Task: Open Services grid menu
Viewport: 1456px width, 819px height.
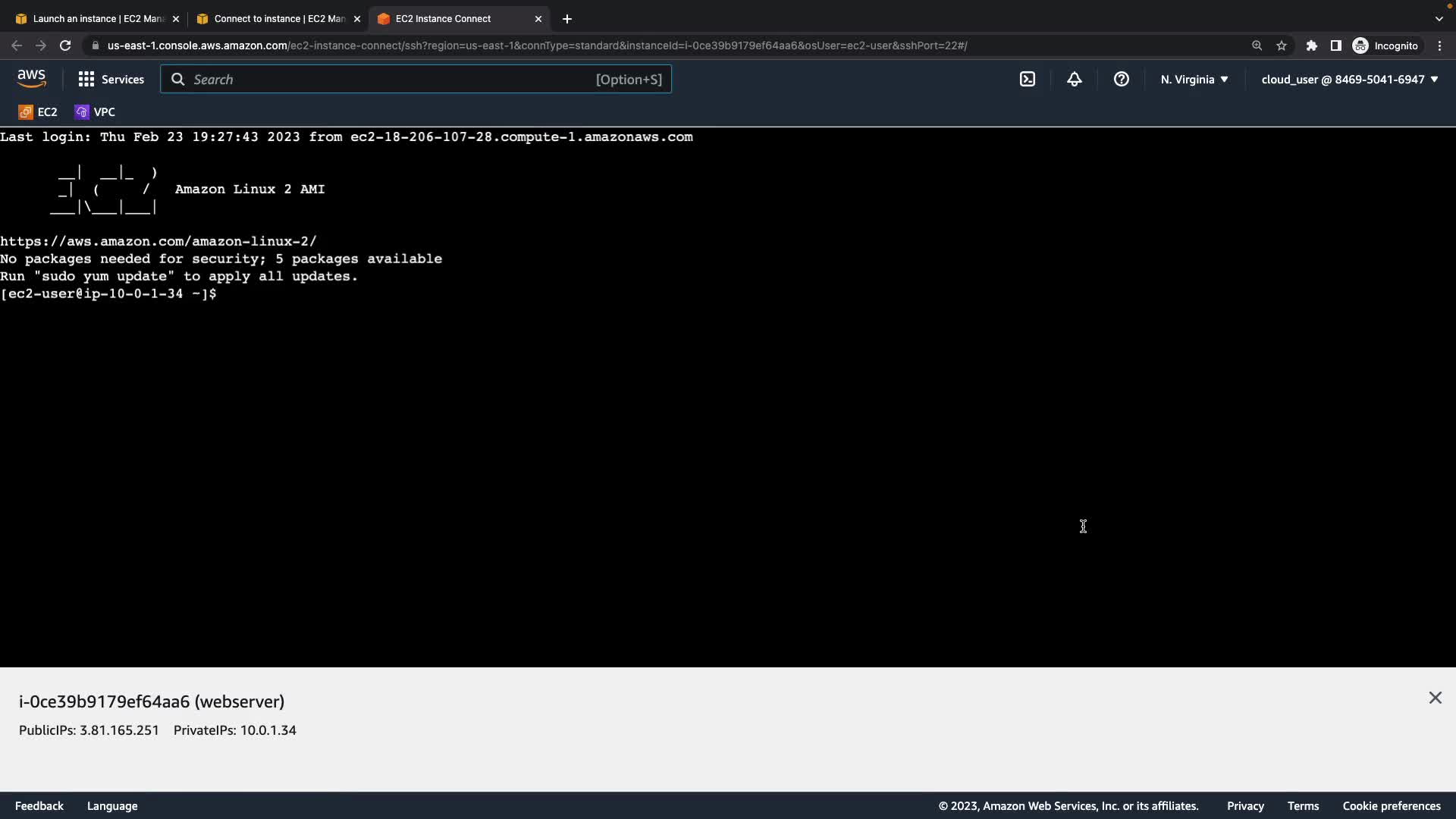Action: 111,80
